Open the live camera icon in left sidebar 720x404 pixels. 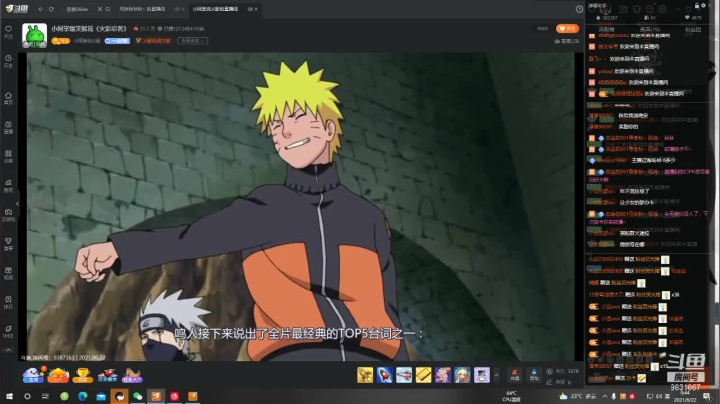coord(8,127)
